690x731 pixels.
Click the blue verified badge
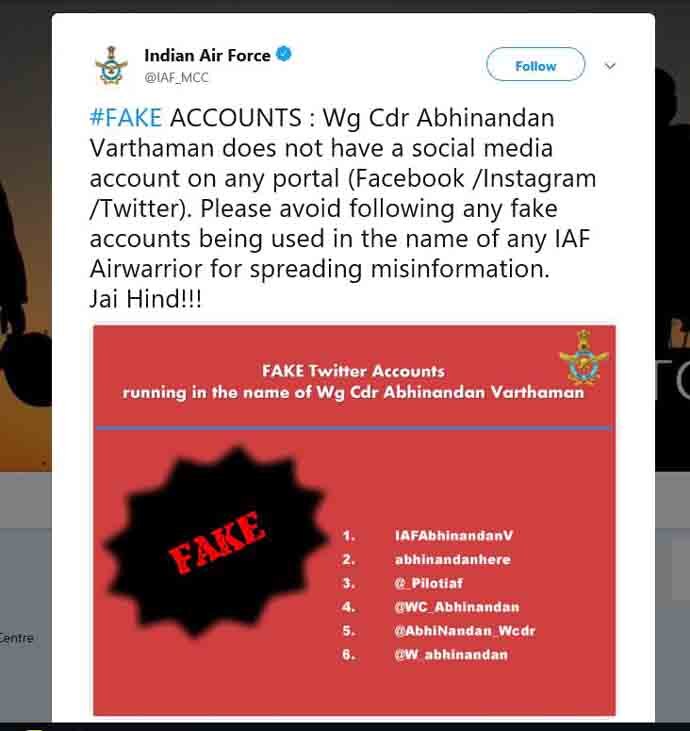[x=284, y=55]
